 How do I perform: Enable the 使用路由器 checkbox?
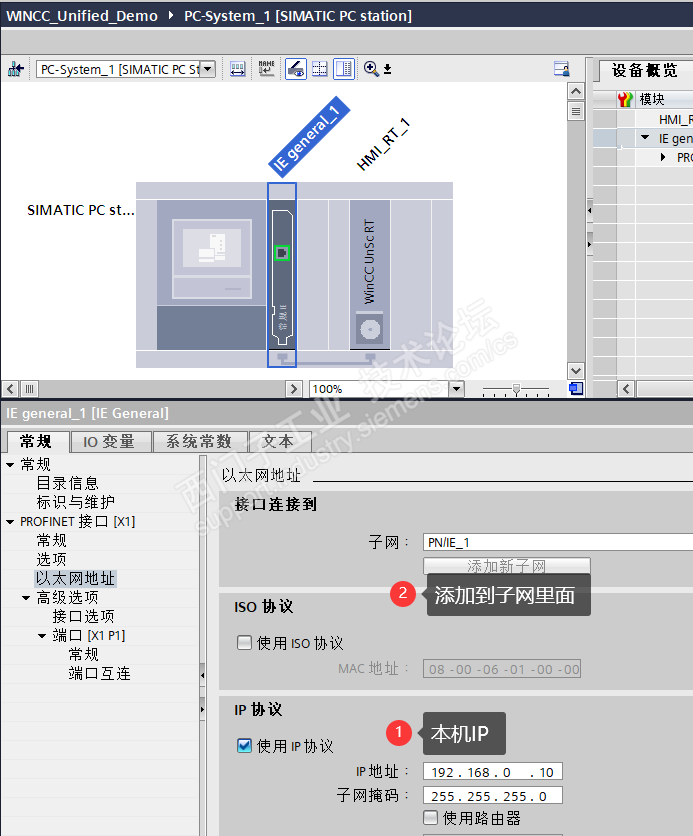pos(430,817)
